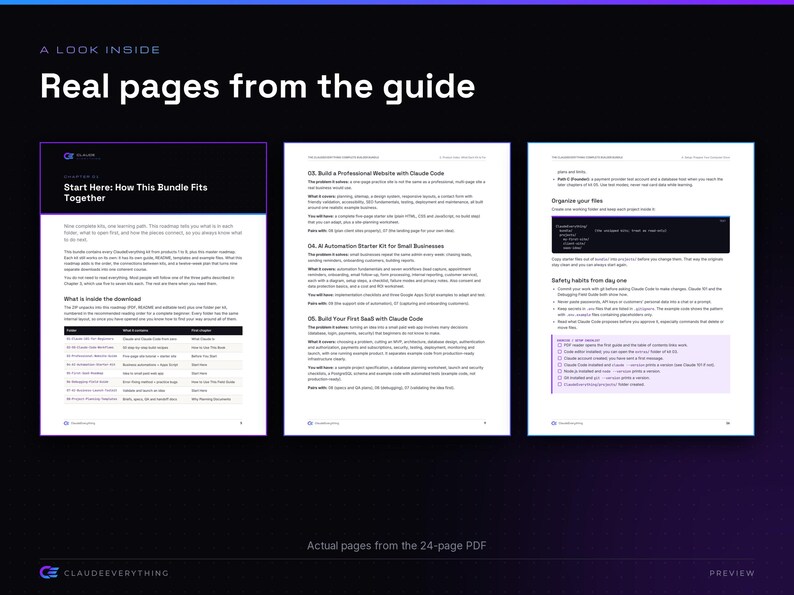Click ClaudeEverything logo in third page's footer

point(554,423)
